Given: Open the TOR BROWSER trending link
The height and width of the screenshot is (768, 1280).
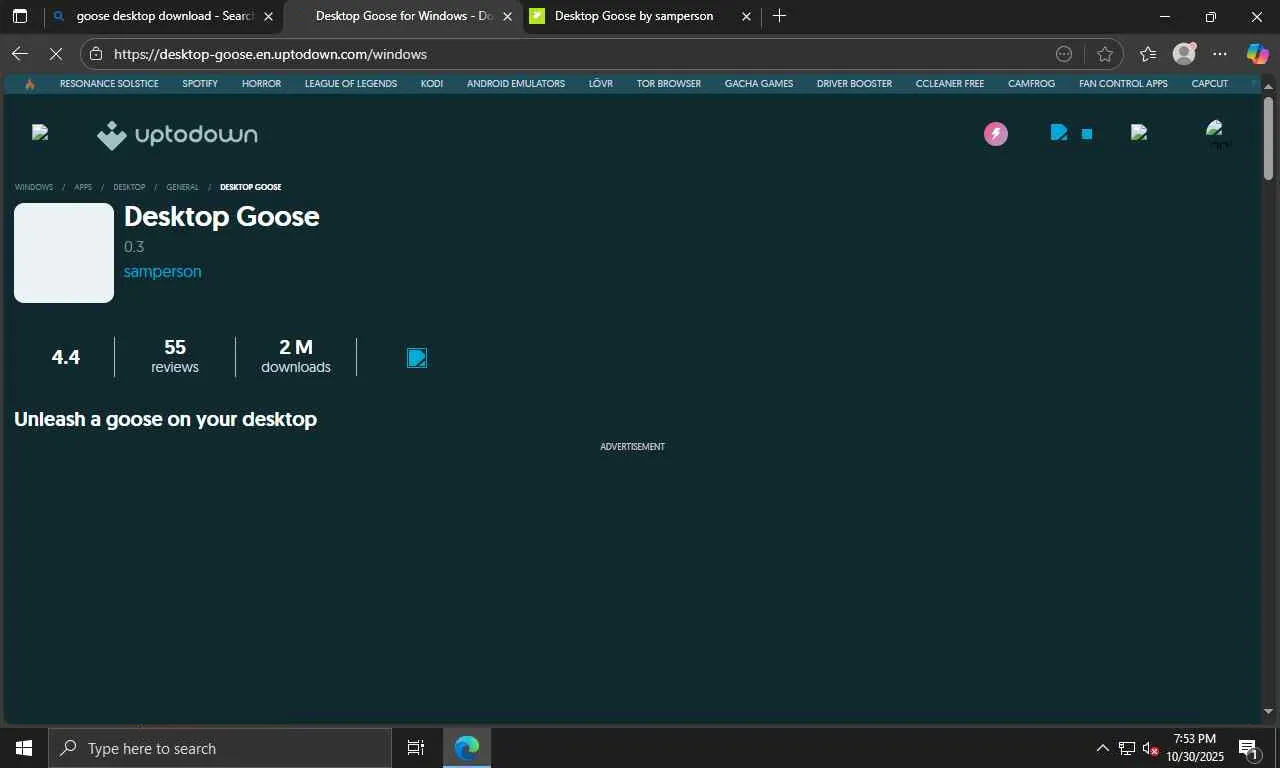Looking at the screenshot, I should 669,84.
